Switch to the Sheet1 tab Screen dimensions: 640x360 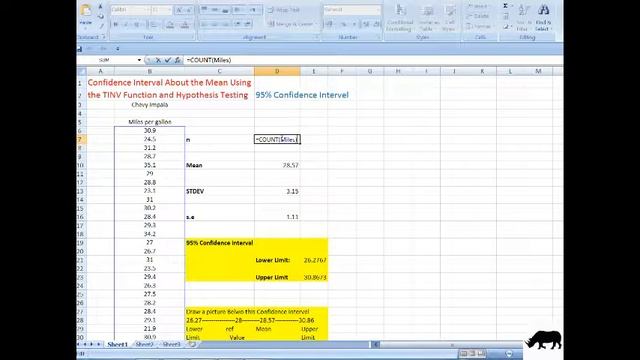pyautogui.click(x=118, y=344)
